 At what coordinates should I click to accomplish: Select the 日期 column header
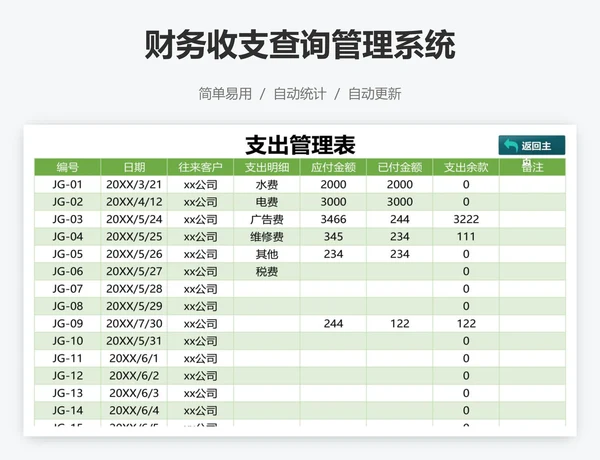click(134, 167)
